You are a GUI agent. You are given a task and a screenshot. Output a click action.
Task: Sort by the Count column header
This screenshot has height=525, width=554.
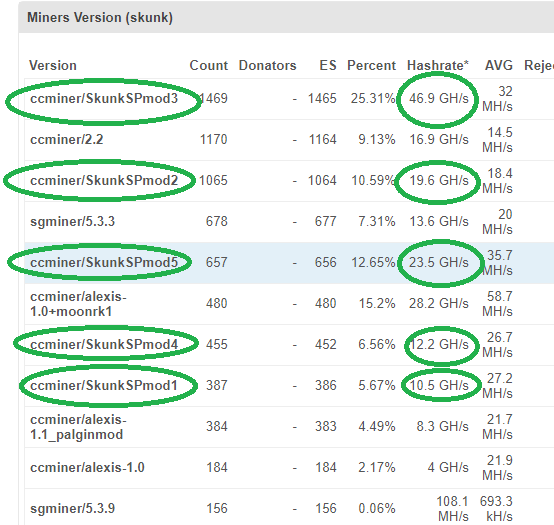click(x=208, y=65)
